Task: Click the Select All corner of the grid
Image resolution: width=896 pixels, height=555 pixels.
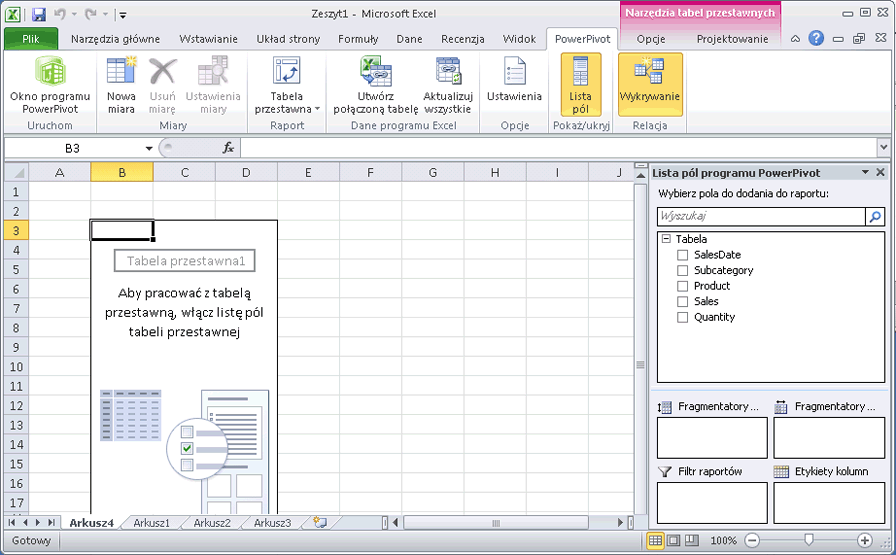Action: pyautogui.click(x=17, y=172)
